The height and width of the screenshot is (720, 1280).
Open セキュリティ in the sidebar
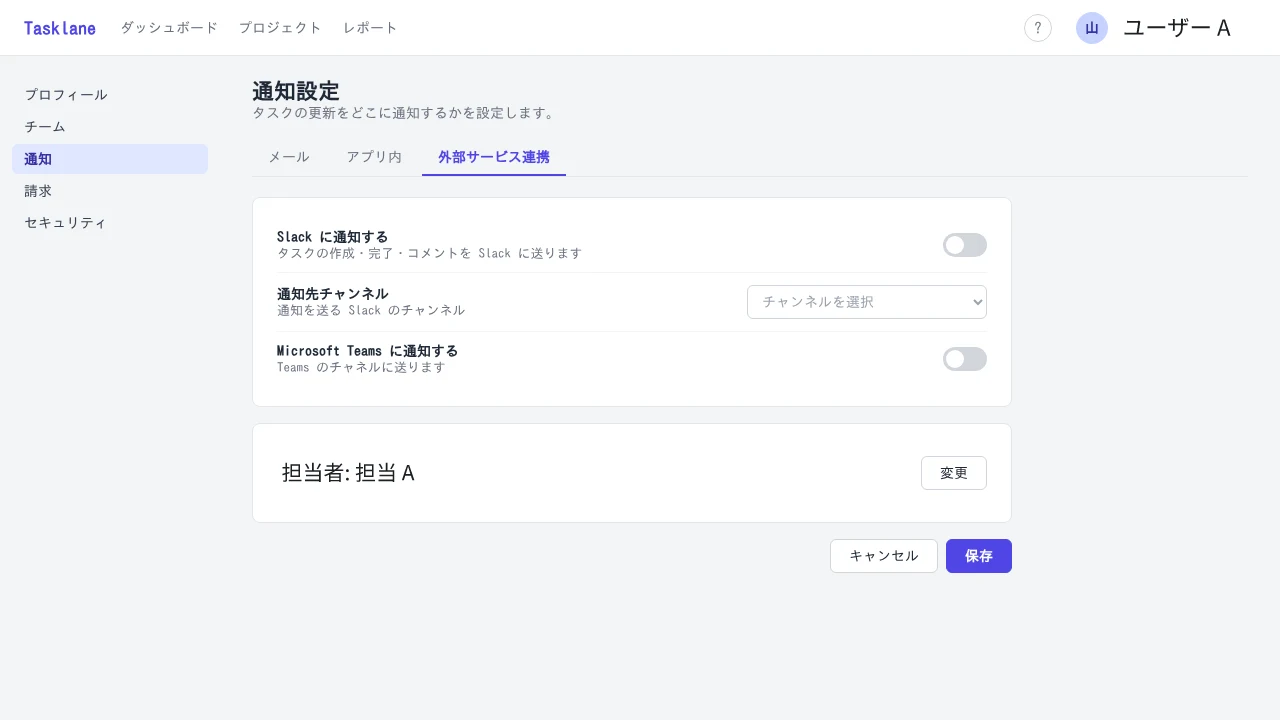click(110, 223)
